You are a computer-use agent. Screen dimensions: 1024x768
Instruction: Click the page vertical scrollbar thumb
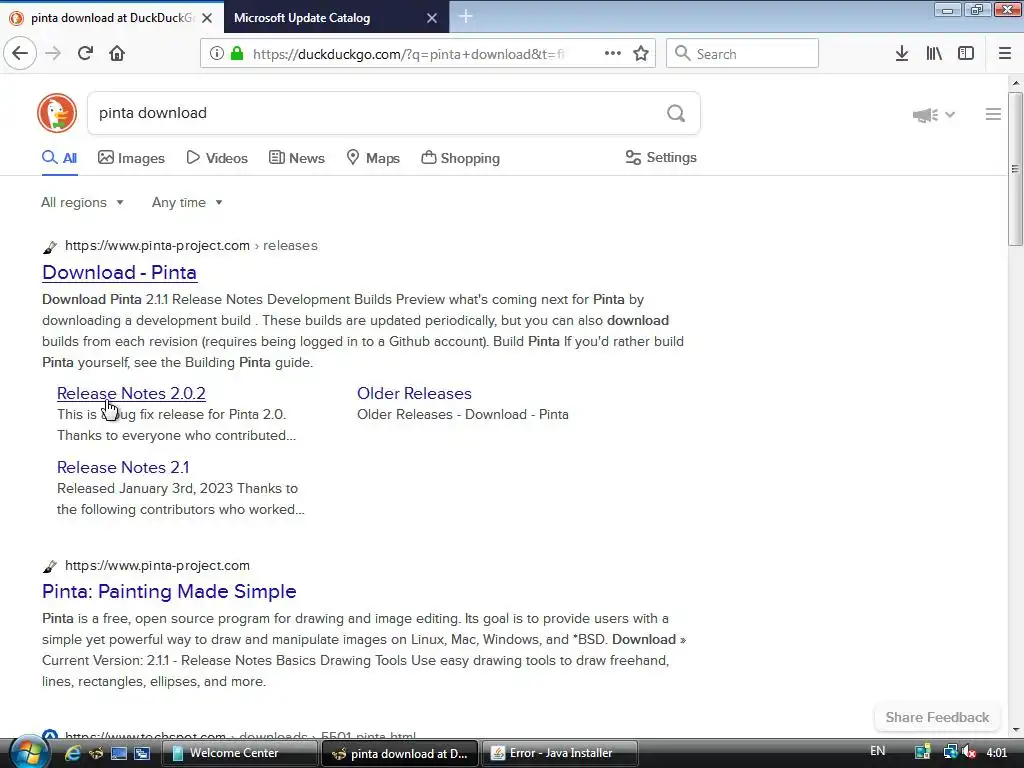pyautogui.click(x=1015, y=168)
